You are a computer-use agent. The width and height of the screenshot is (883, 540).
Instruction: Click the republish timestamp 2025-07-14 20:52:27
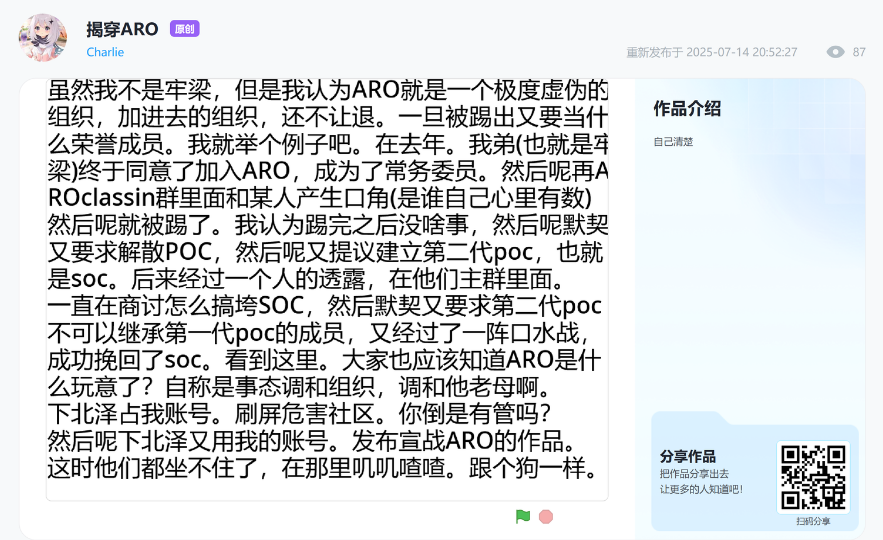[x=740, y=52]
